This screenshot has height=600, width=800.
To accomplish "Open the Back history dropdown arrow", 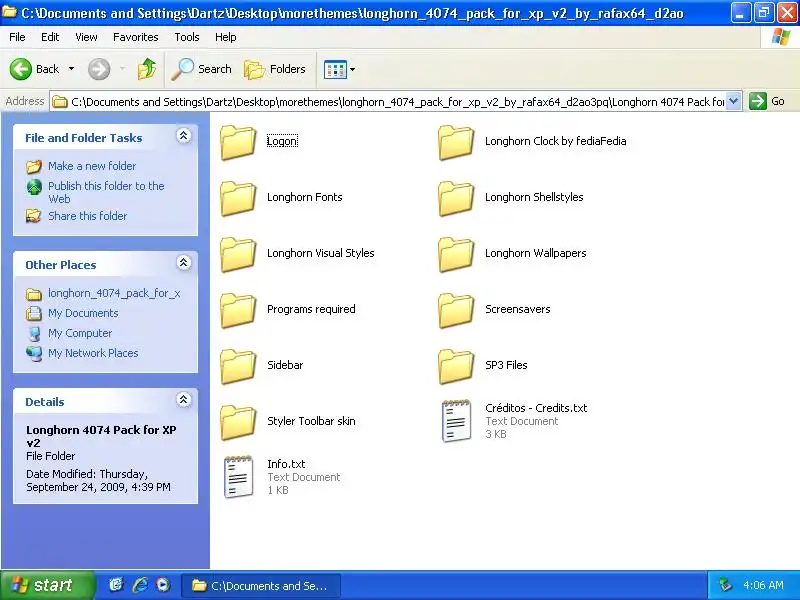I will point(71,69).
